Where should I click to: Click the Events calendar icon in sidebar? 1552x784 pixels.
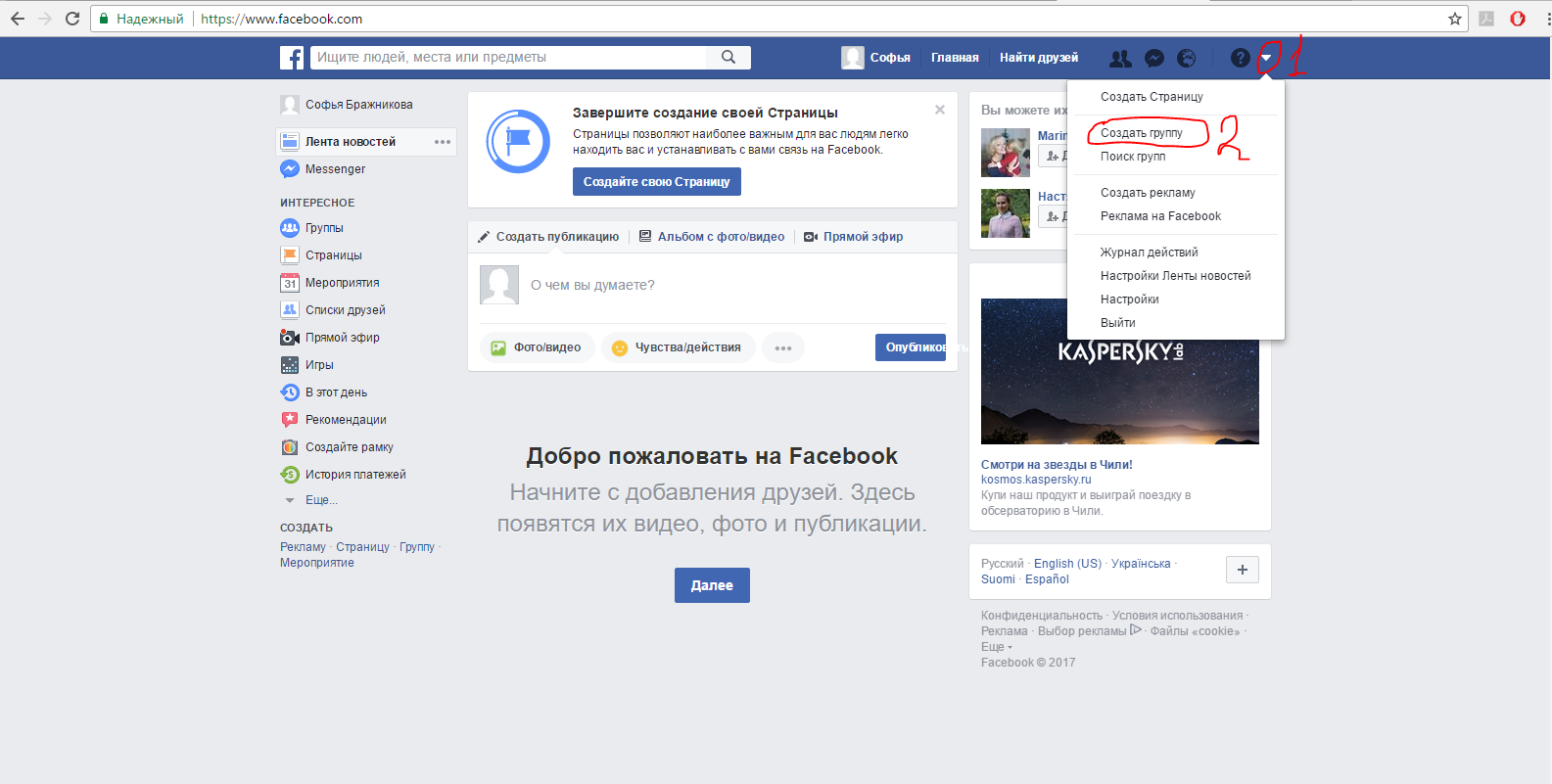pos(290,283)
